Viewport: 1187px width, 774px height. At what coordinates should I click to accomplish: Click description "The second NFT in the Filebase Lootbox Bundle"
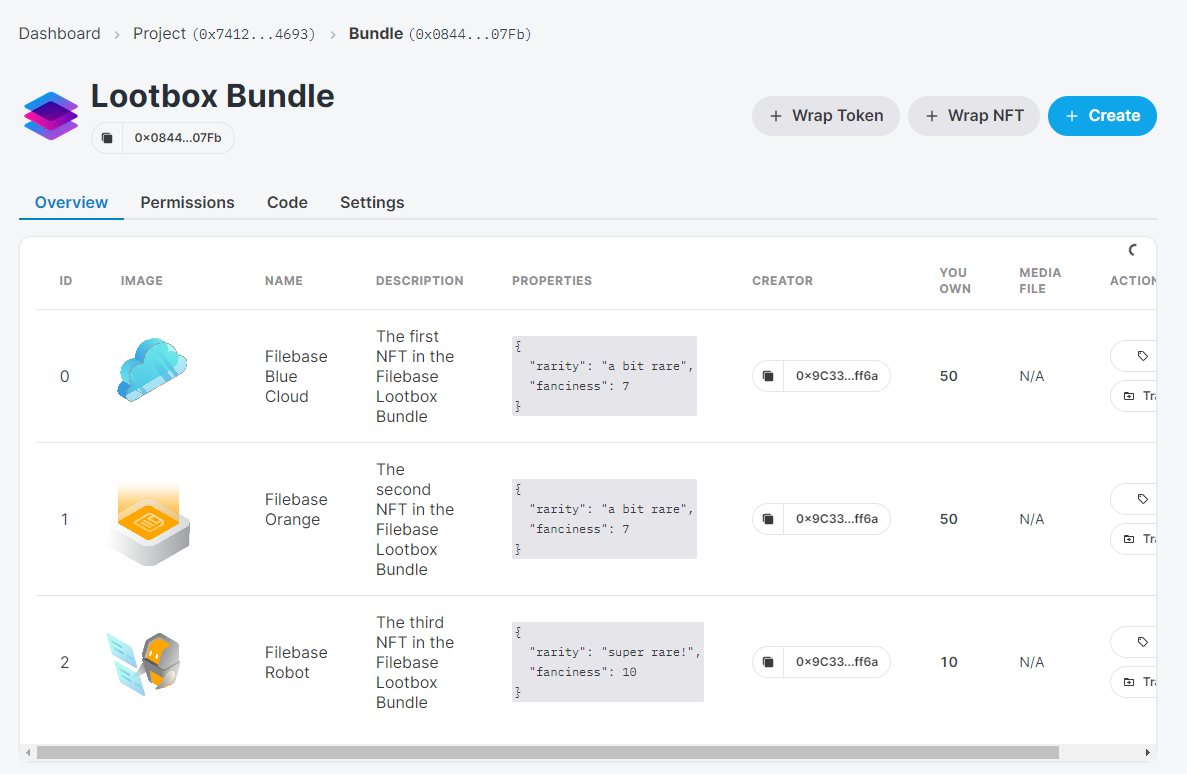tap(415, 520)
